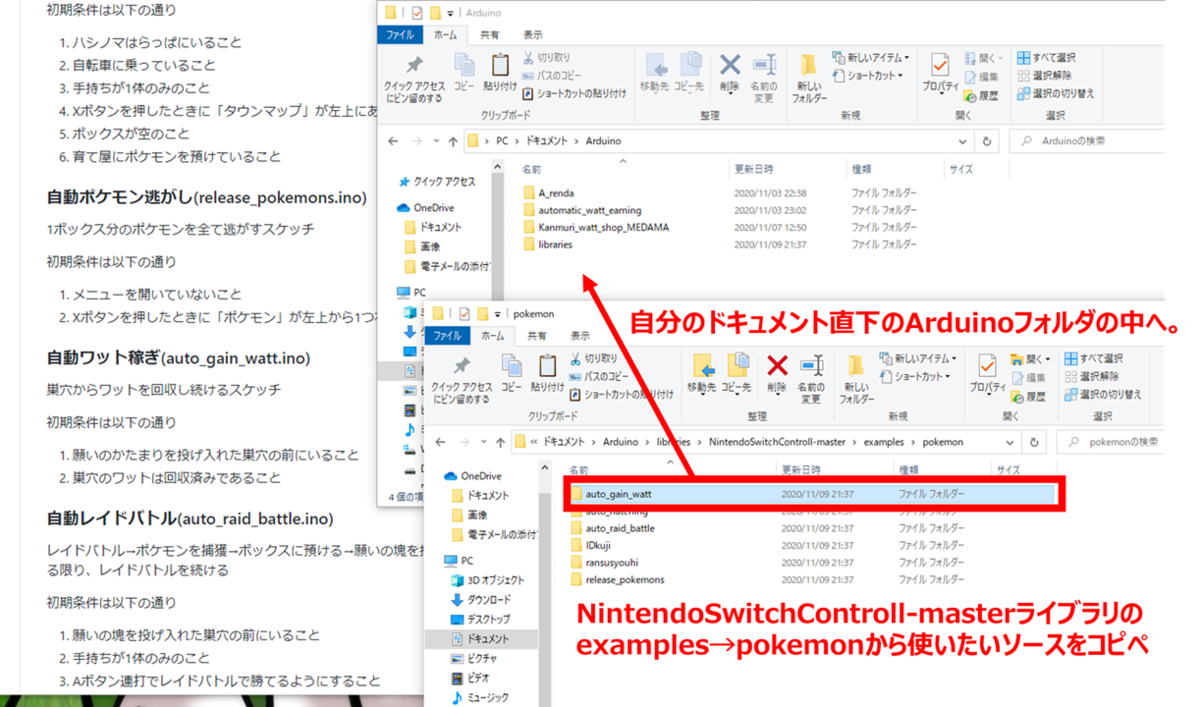This screenshot has height=707, width=1200.
Task: Click ドキュメント breadcrumb in Arduino address bar
Action: click(x=546, y=141)
